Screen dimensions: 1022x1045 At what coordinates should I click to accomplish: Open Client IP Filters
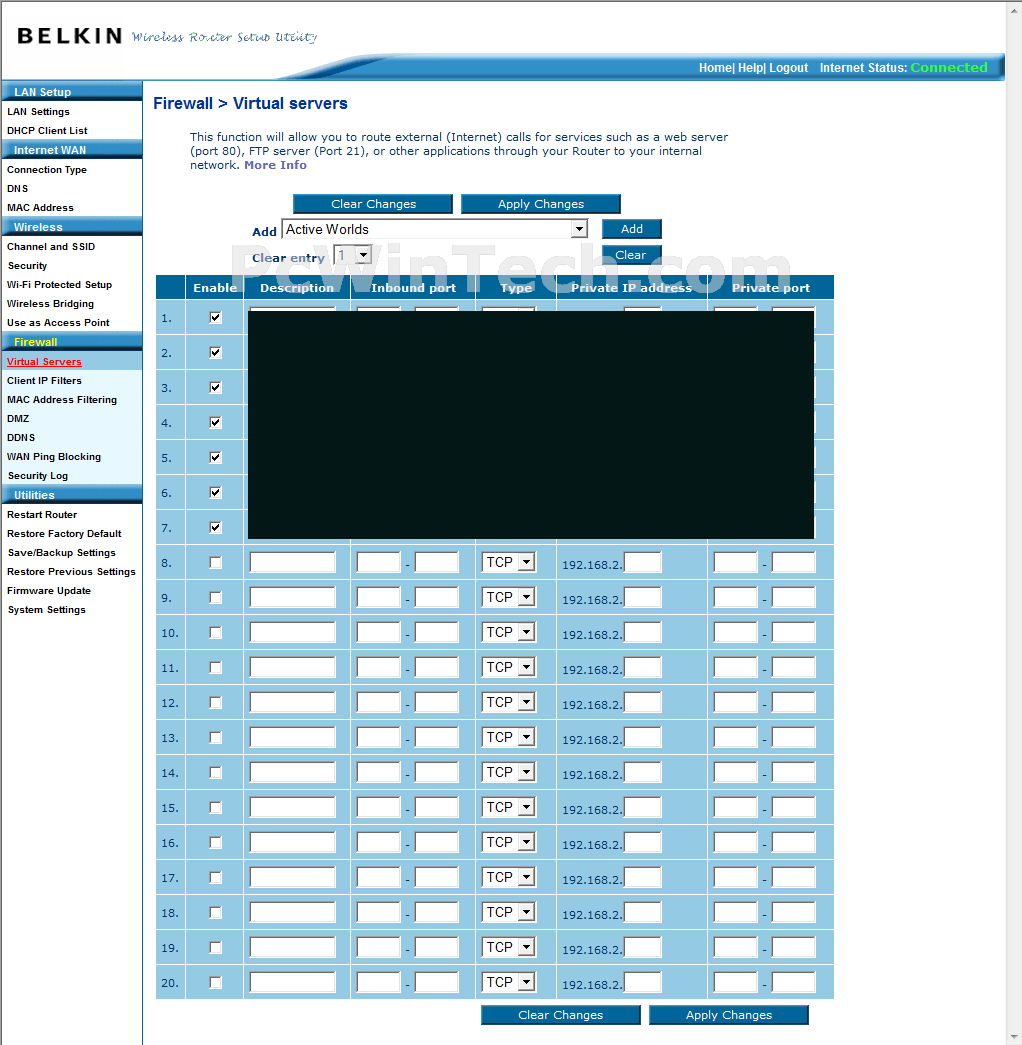[44, 381]
